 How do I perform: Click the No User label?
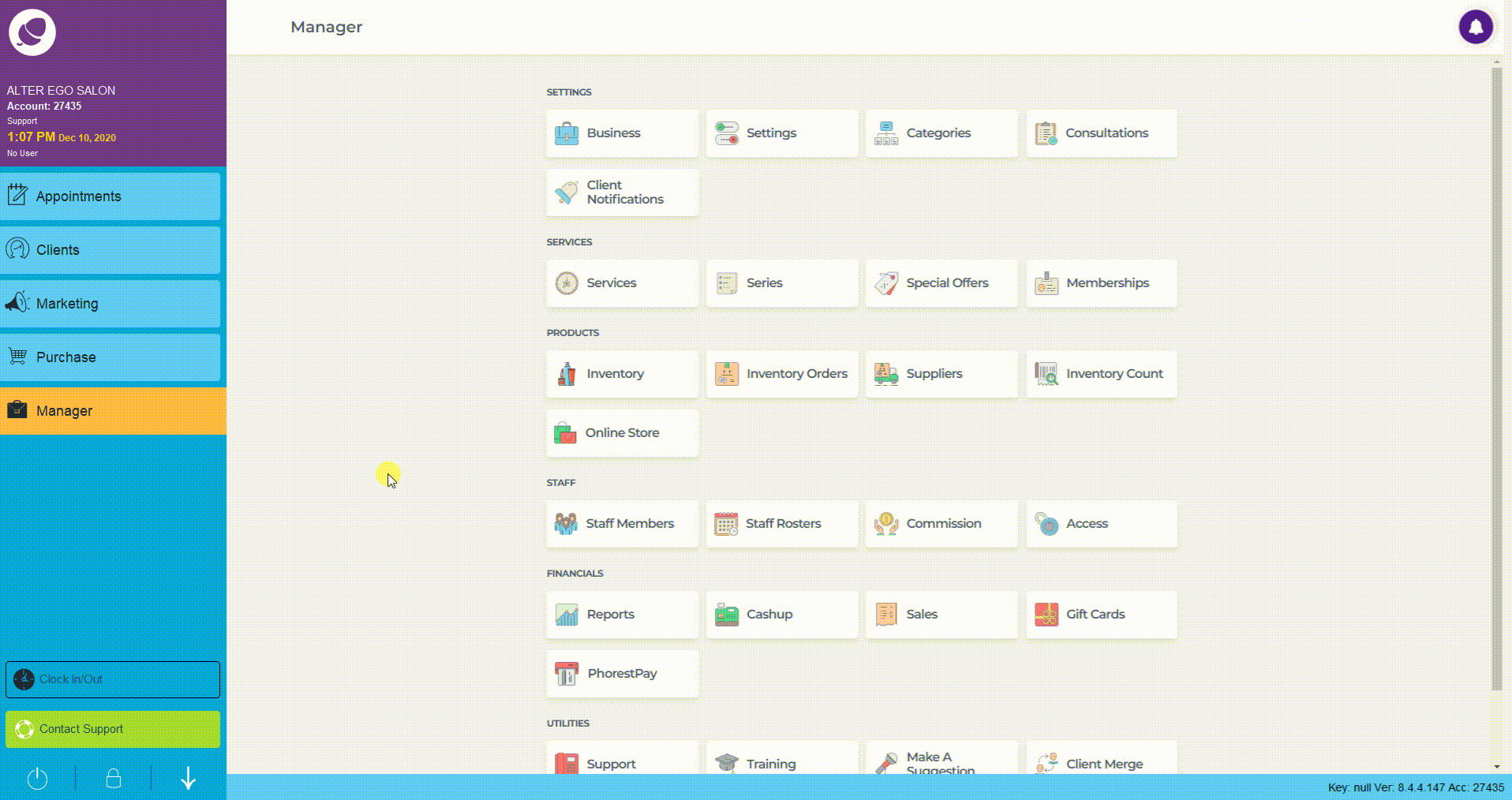22,153
